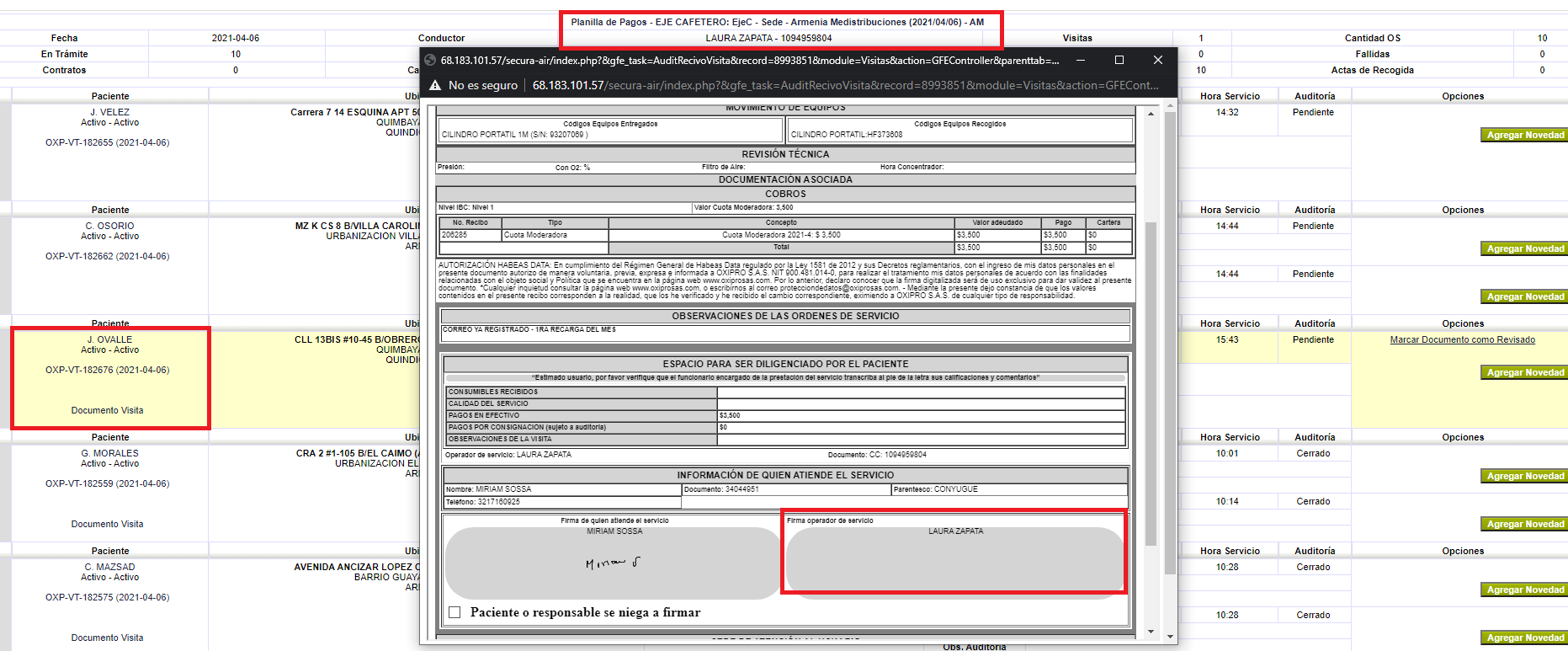Screen dimensions: 1568x651
Task: Click order OXP-VT-182559 (2021-04-06)
Action: [108, 484]
